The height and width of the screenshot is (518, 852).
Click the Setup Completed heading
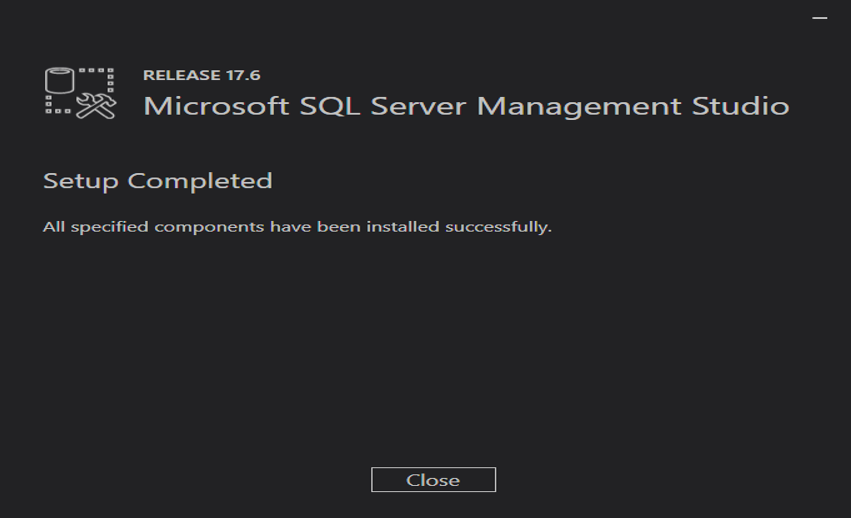(158, 181)
